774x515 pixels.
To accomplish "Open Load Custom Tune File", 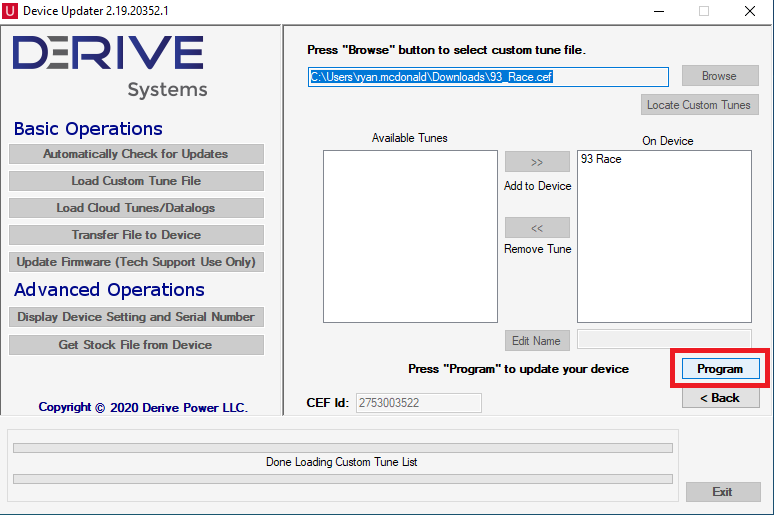I will [136, 181].
